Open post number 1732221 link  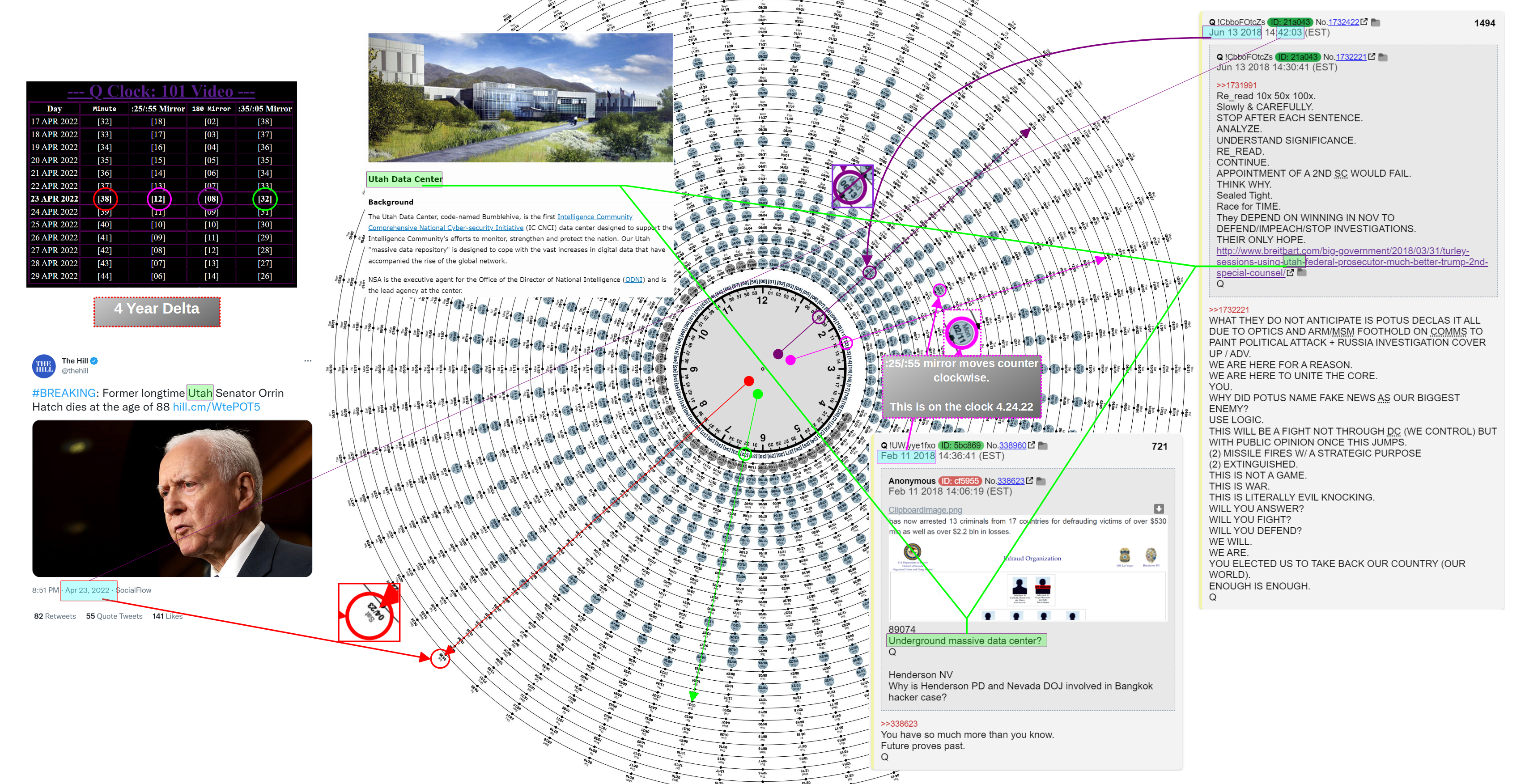[x=1351, y=57]
